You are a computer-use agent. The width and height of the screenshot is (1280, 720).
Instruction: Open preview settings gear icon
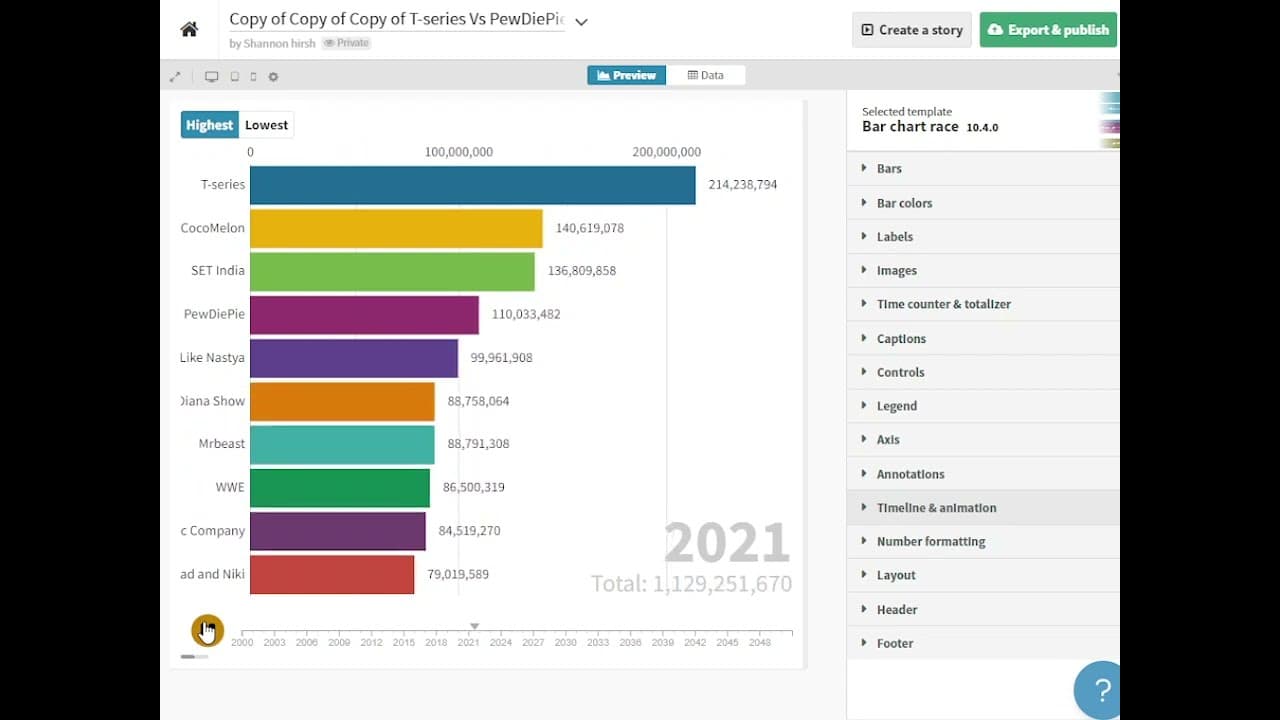tap(273, 76)
